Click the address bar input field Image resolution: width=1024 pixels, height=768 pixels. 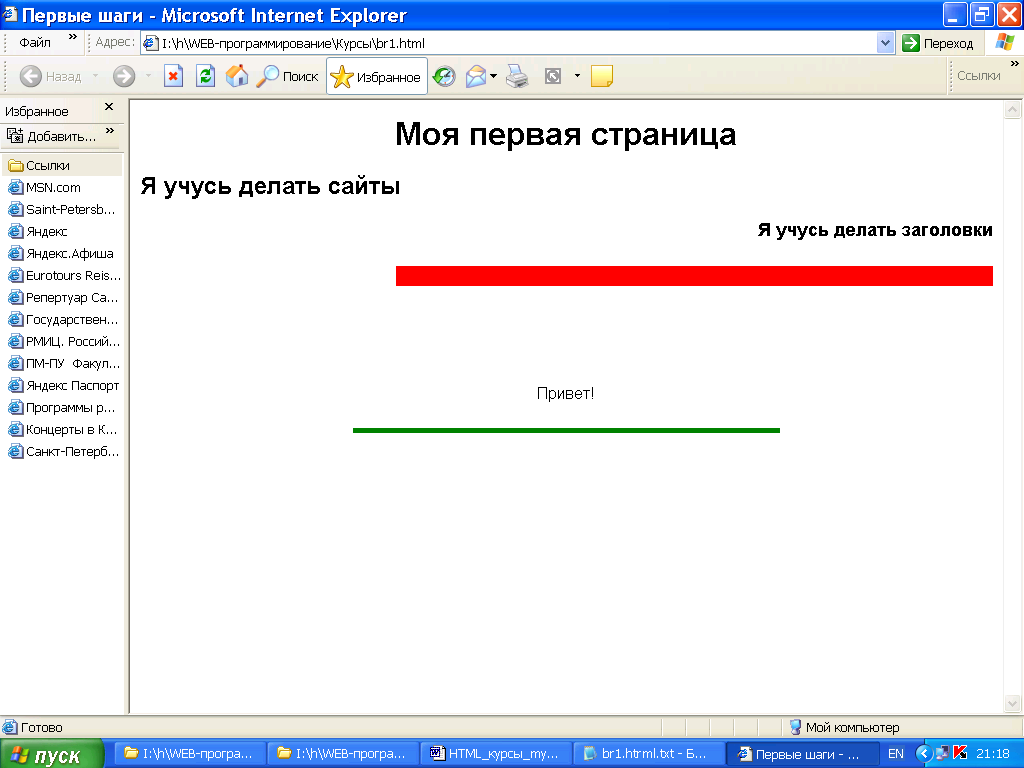[509, 44]
